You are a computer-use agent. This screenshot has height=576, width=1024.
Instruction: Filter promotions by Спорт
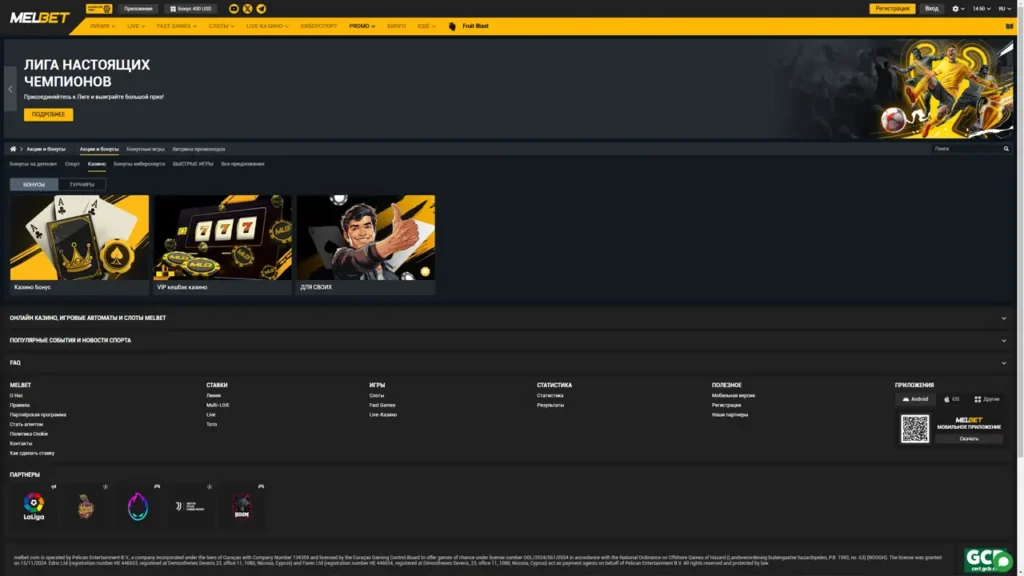pyautogui.click(x=72, y=164)
